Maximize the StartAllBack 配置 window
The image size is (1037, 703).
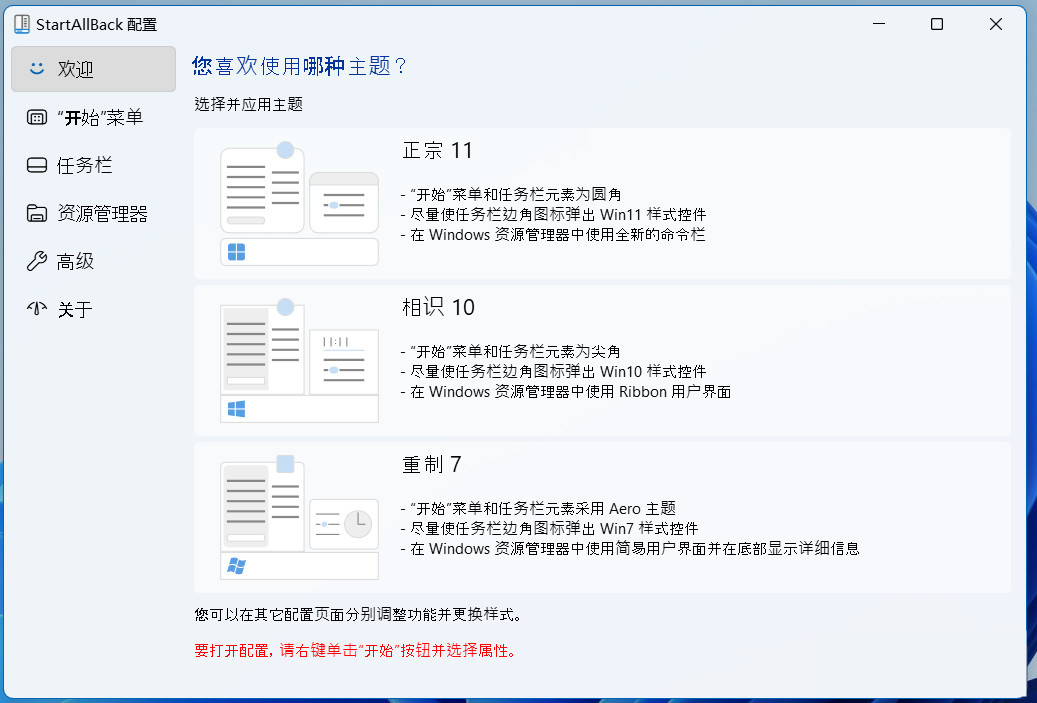[x=937, y=24]
